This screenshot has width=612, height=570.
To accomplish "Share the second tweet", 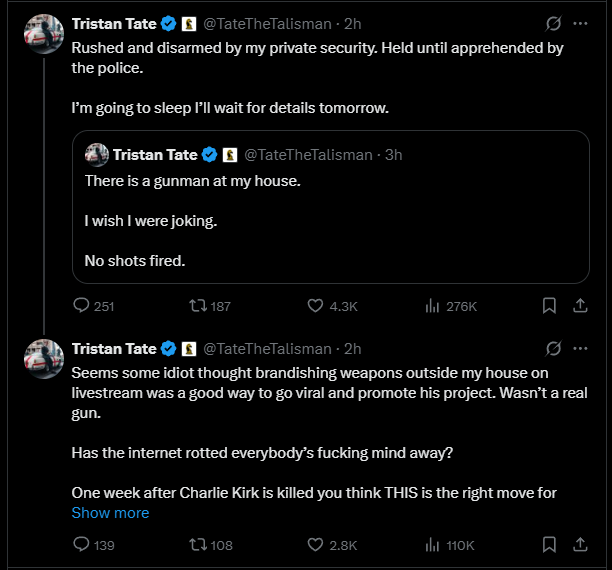I will pyautogui.click(x=580, y=545).
